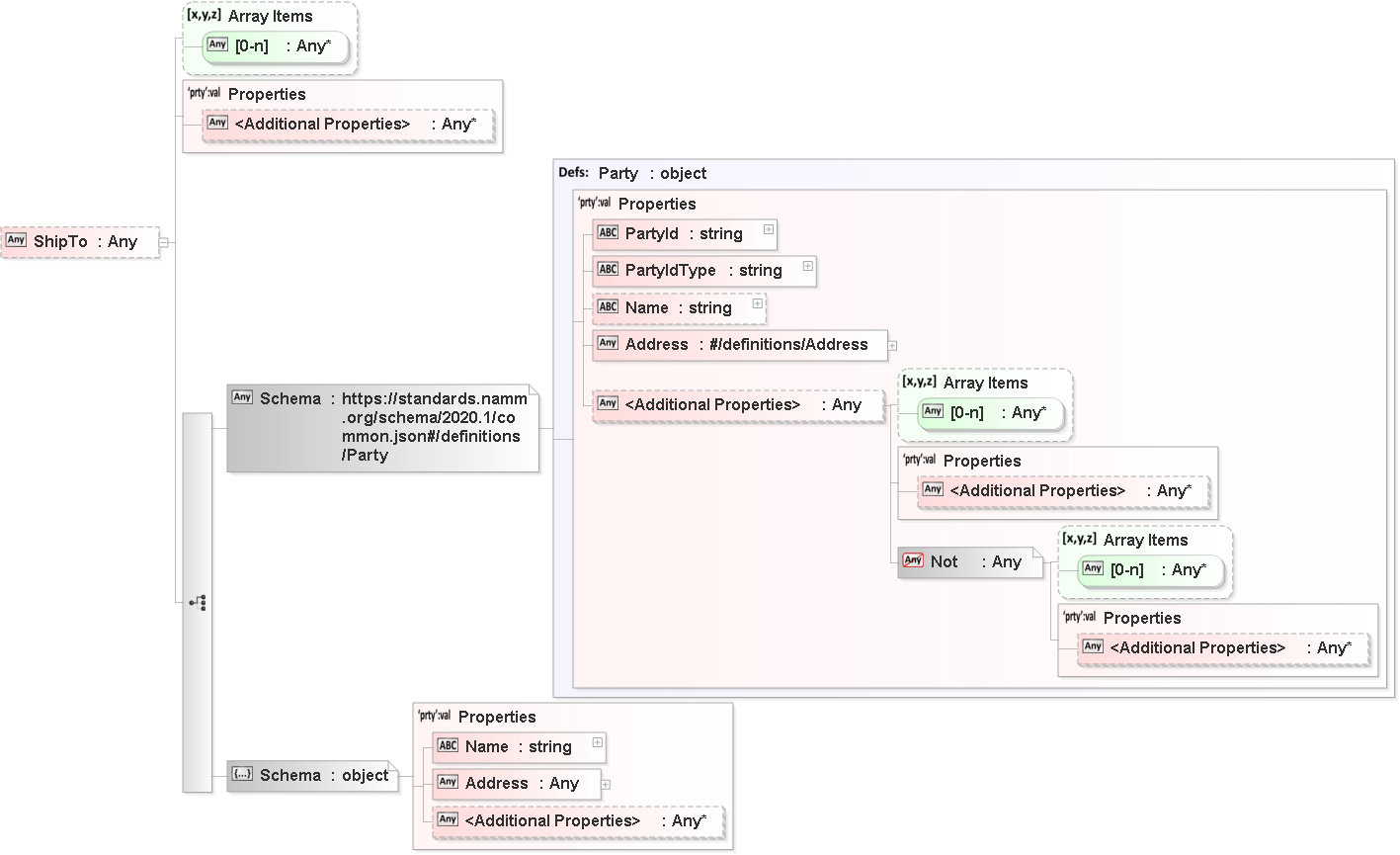Image resolution: width=1400 pixels, height=855 pixels.
Task: Select the Address : Any node
Action: point(517,784)
